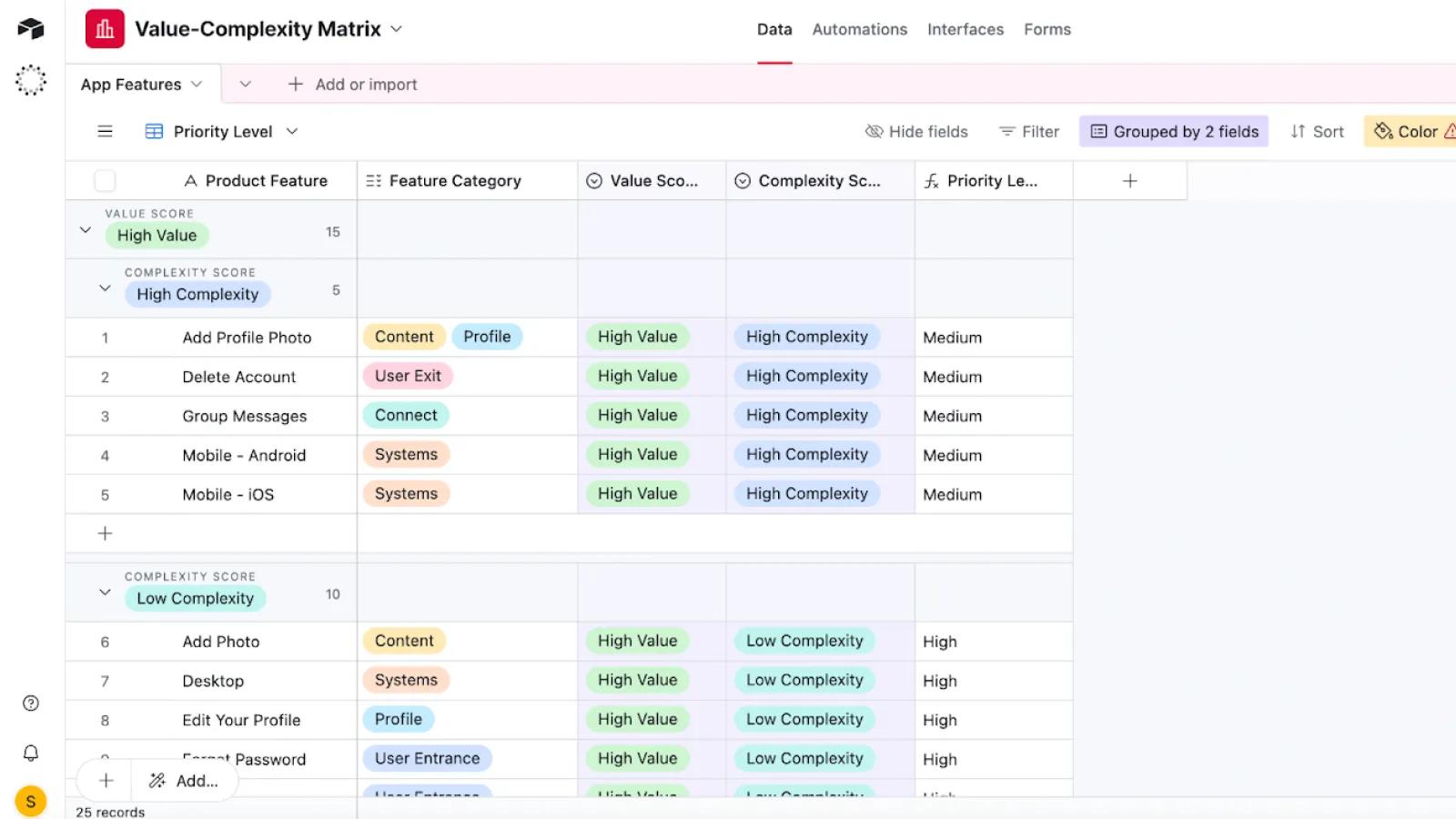Select the Add Photo cell
This screenshot has height=819, width=1456.
(220, 642)
